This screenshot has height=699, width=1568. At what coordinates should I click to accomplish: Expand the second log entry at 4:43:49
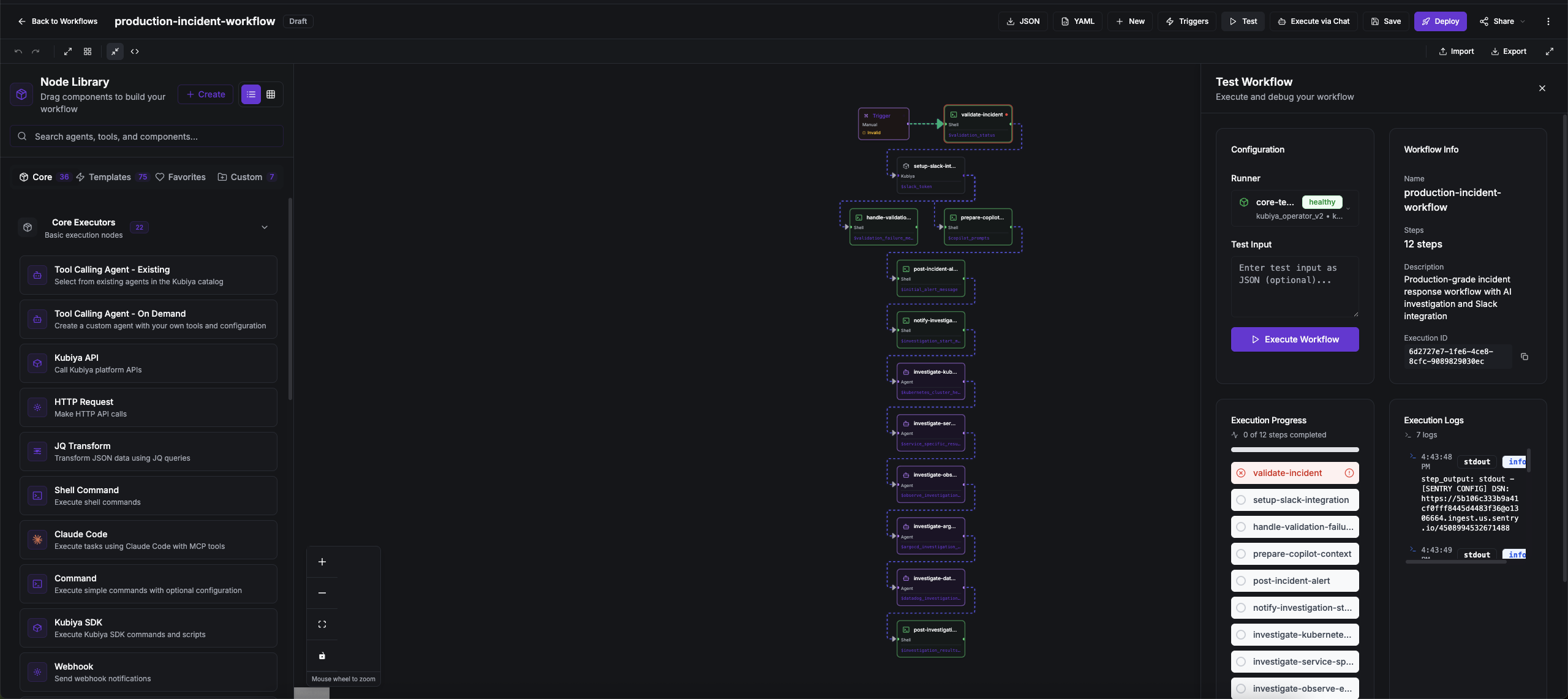tap(1413, 549)
